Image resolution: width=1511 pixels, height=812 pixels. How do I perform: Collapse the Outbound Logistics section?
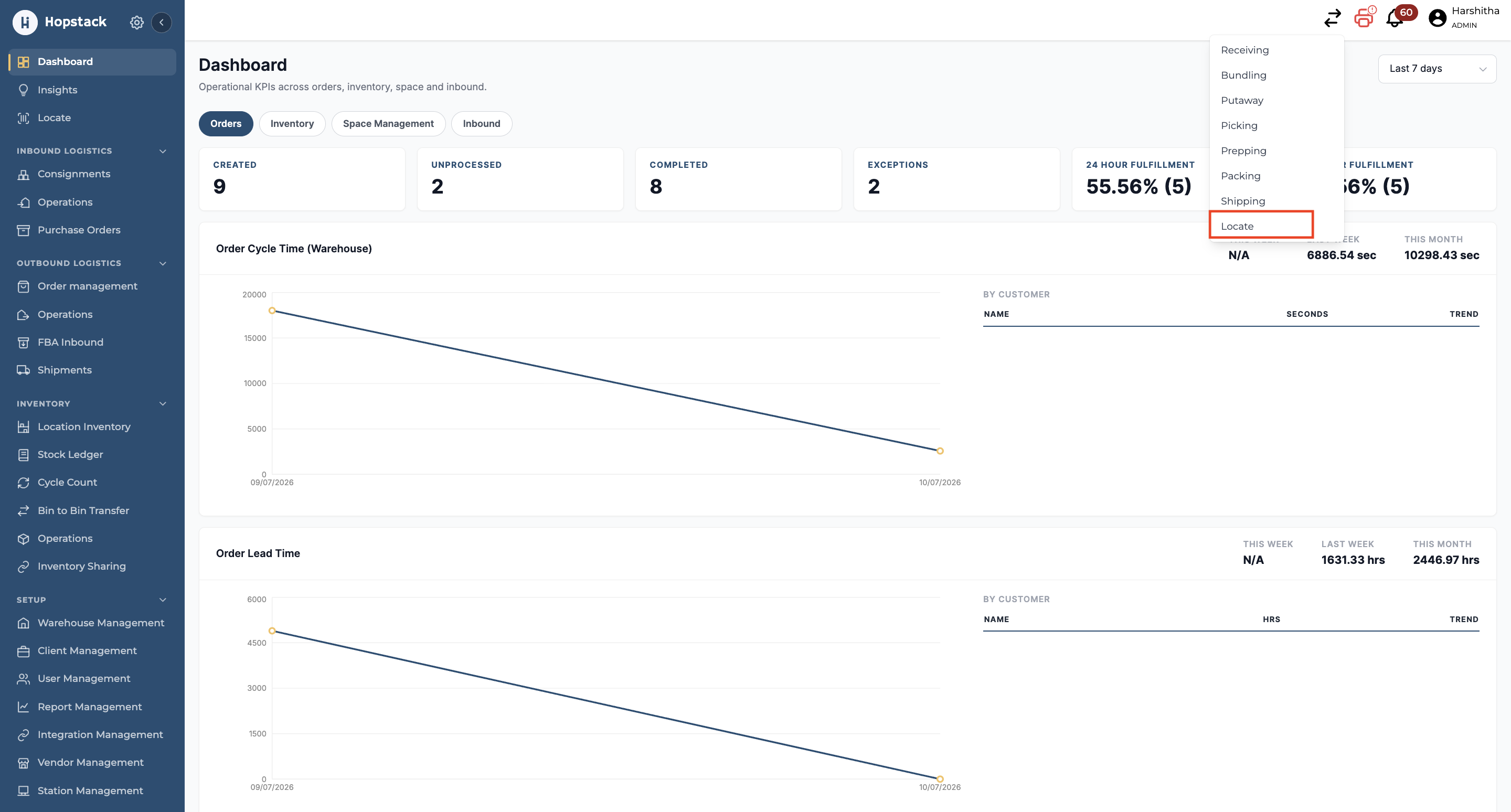[163, 263]
